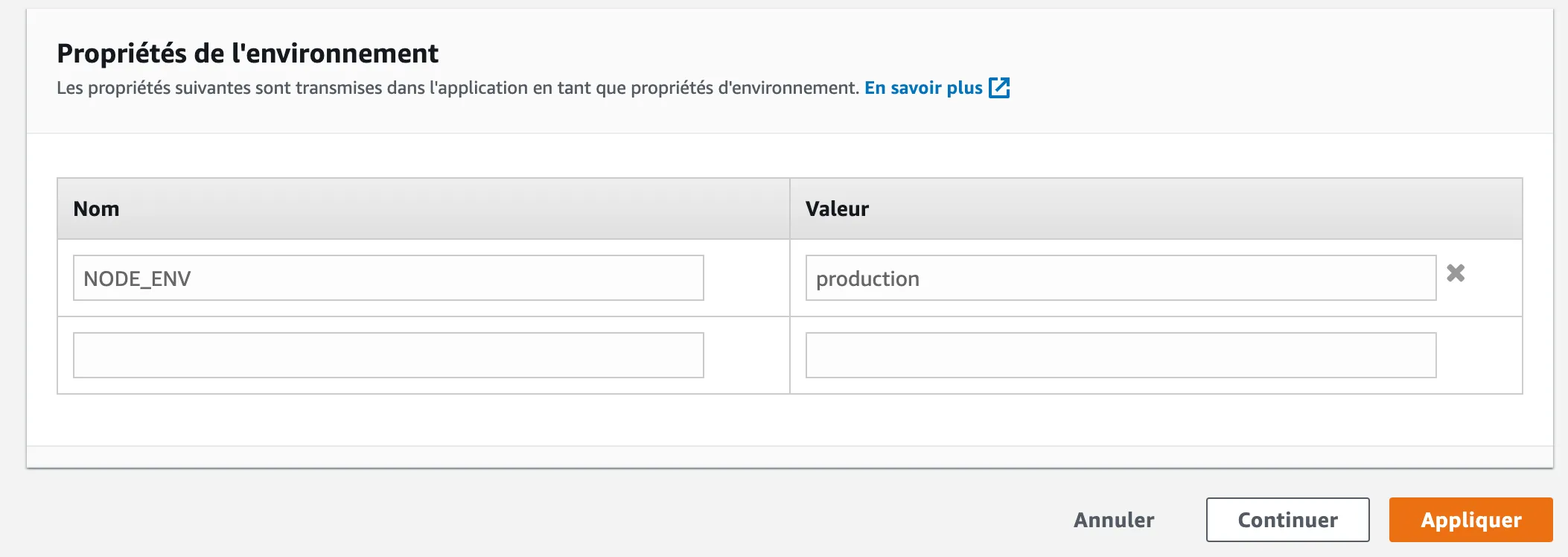
Task: Click the production value field
Action: click(x=1120, y=278)
